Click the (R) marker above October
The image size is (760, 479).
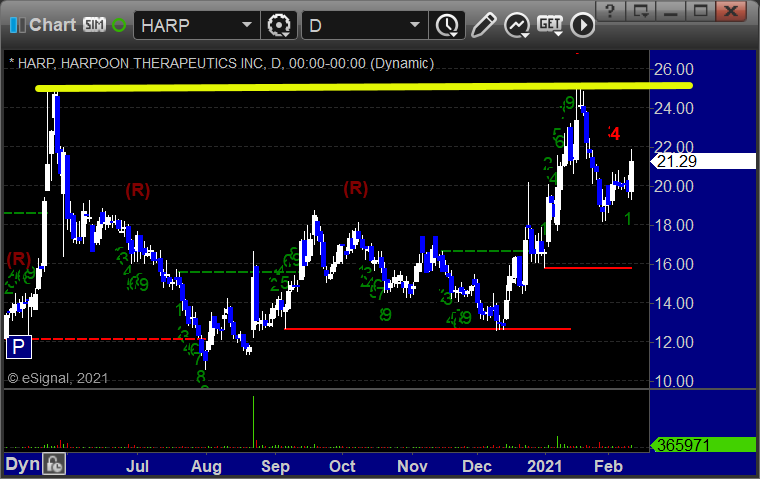click(356, 188)
